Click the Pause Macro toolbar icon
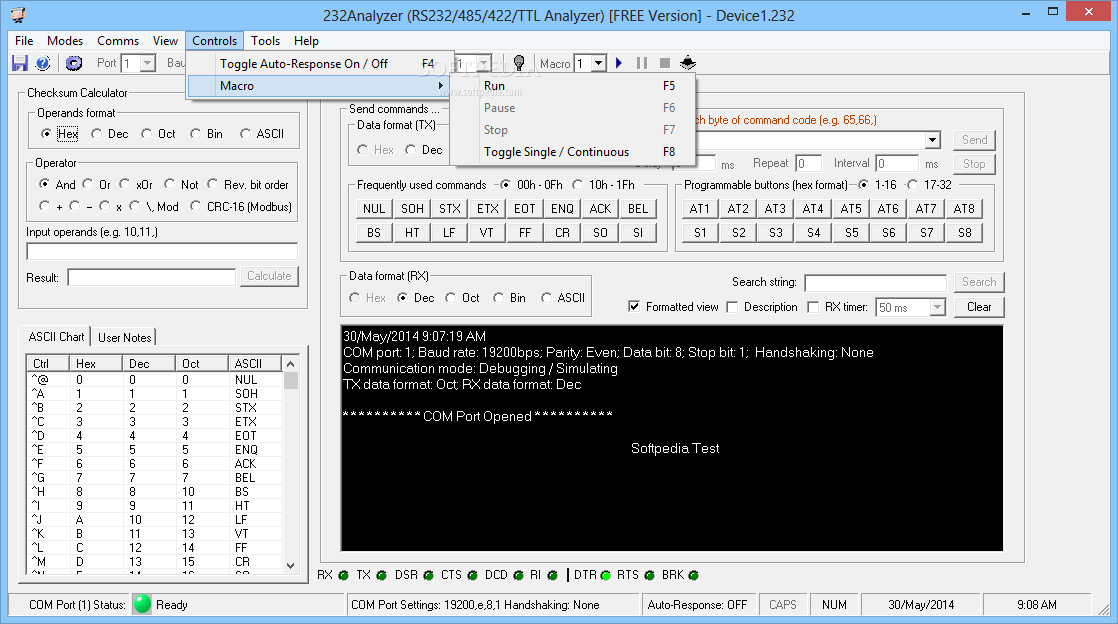The image size is (1118, 624). (642, 63)
